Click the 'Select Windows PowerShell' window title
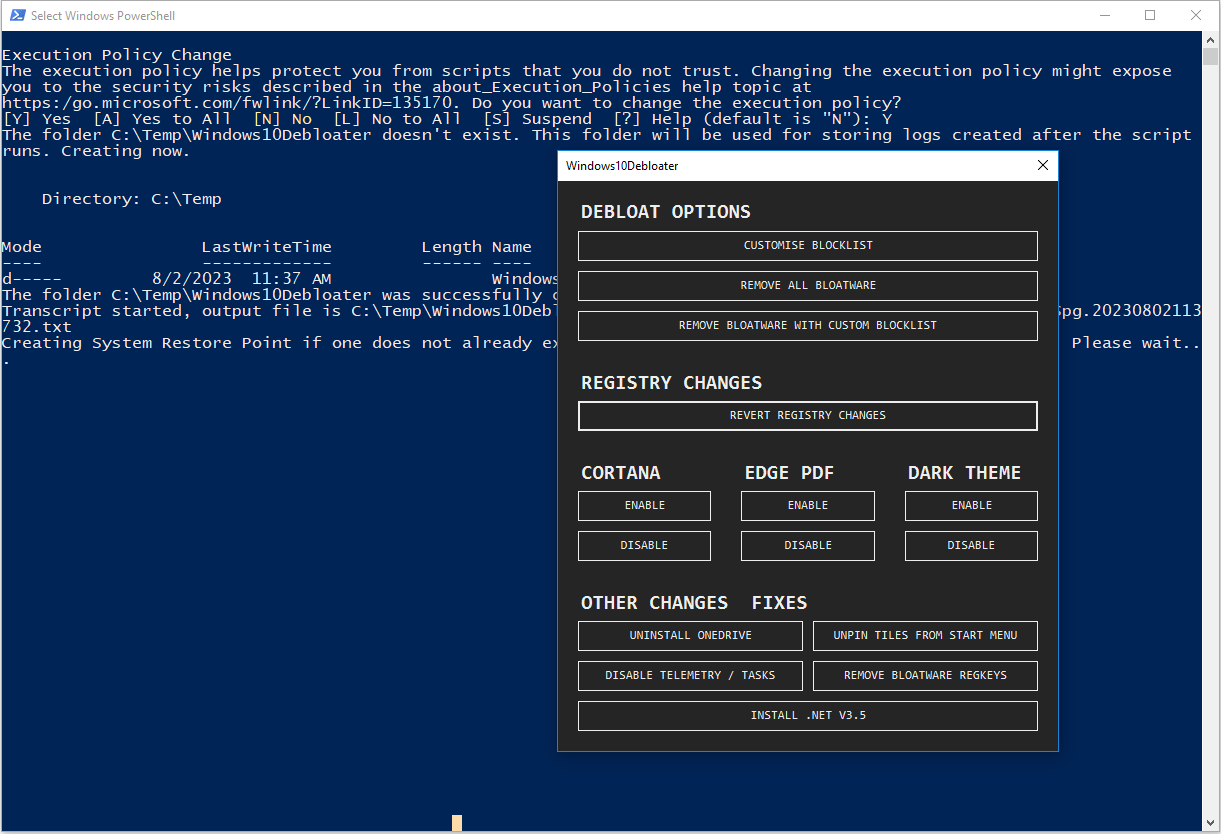This screenshot has height=834, width=1221. 103,16
